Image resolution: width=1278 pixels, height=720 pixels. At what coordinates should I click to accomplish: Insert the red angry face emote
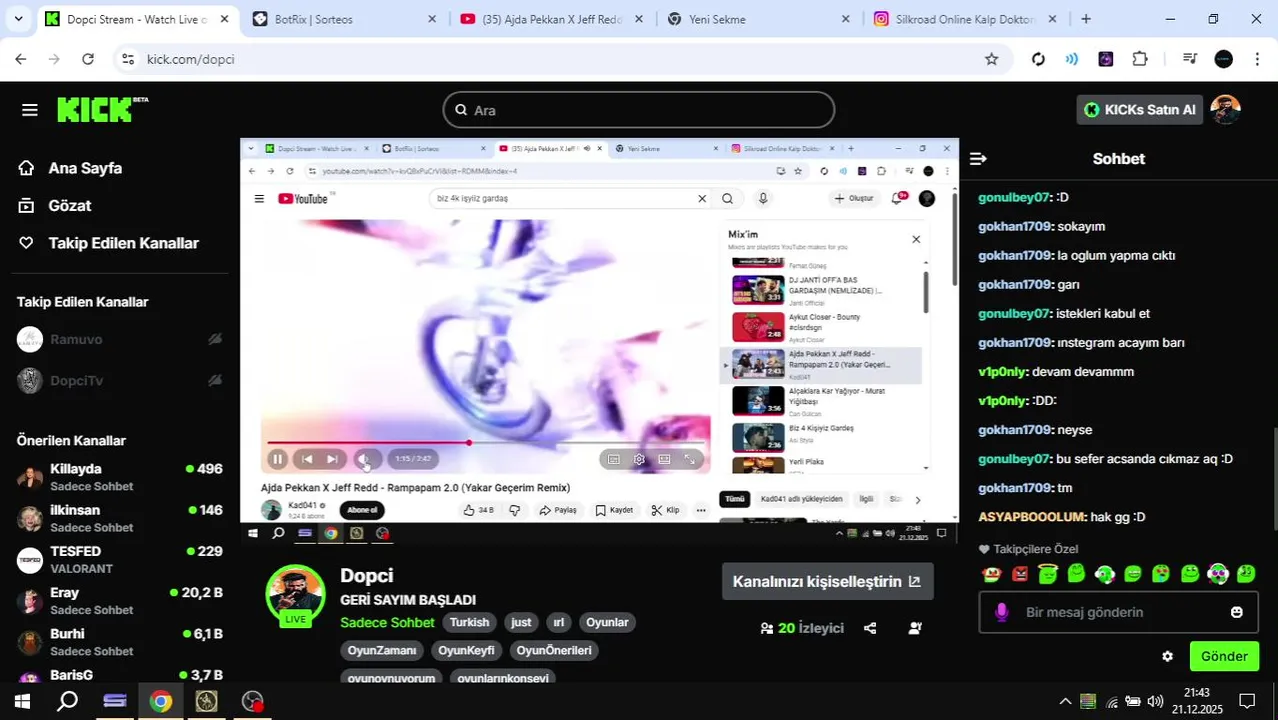pyautogui.click(x=1020, y=574)
